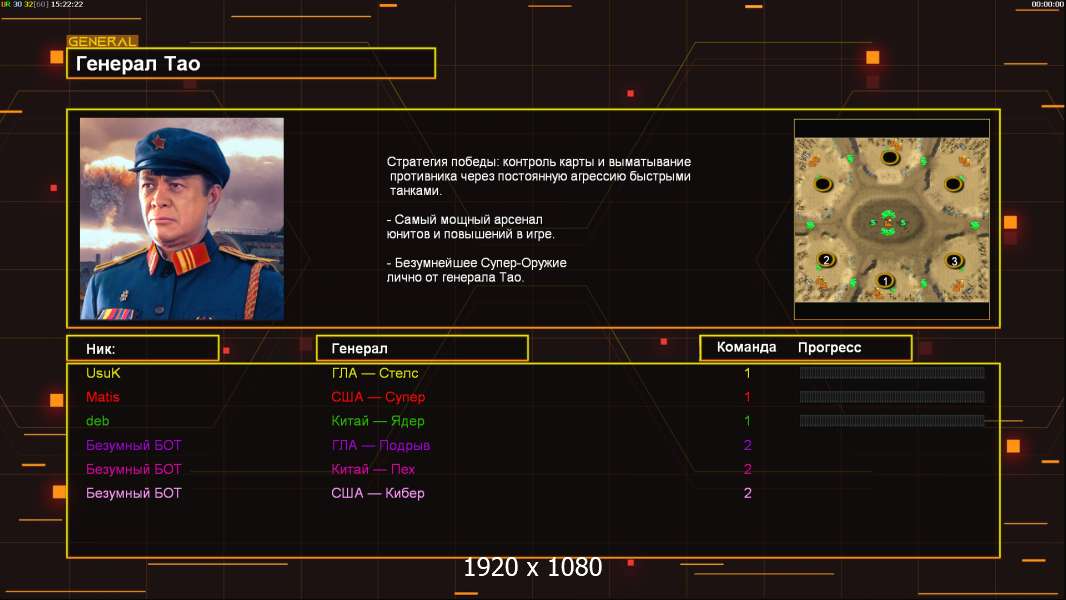Click the center base on the minimap

tap(888, 222)
